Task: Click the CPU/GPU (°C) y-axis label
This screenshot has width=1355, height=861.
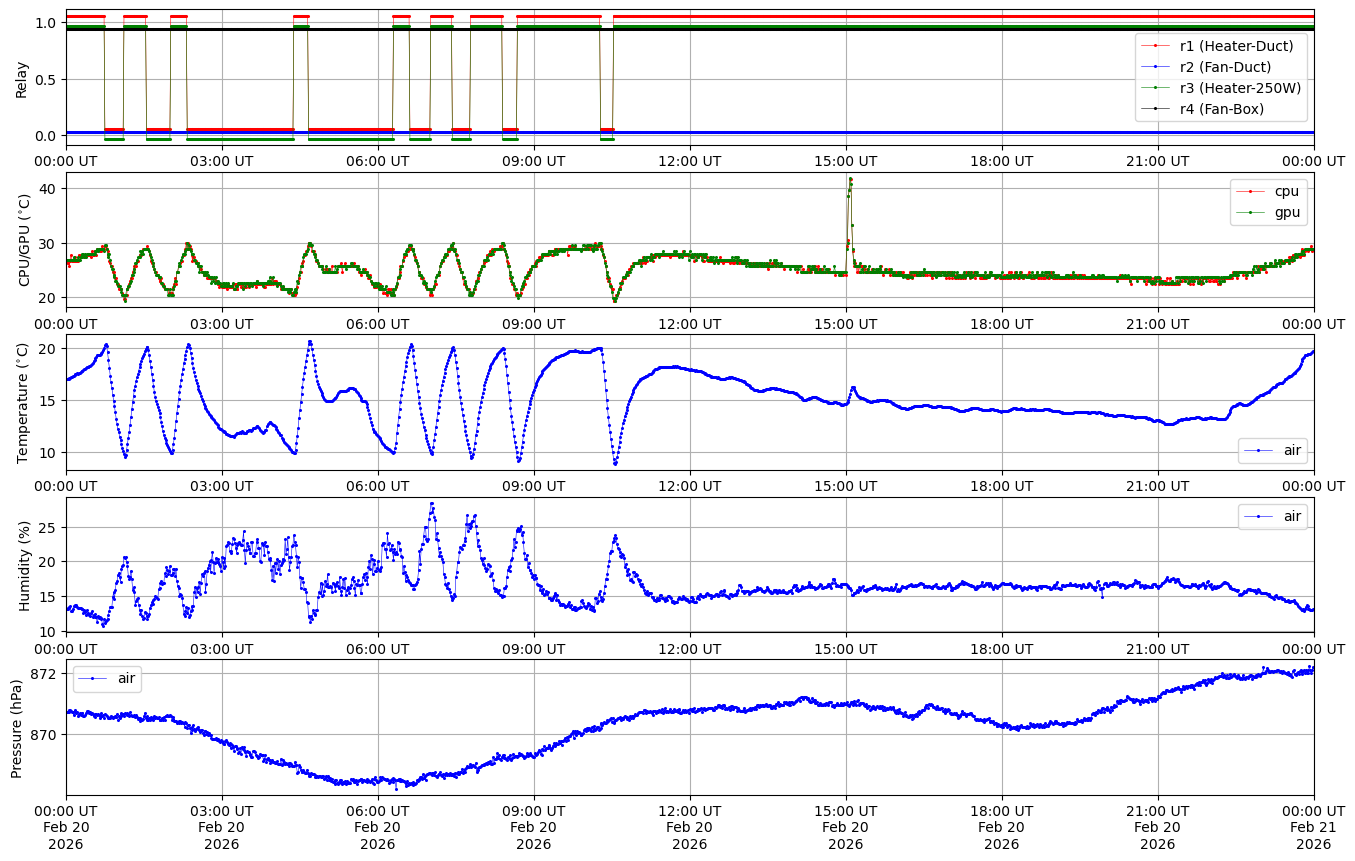Action: (24, 239)
